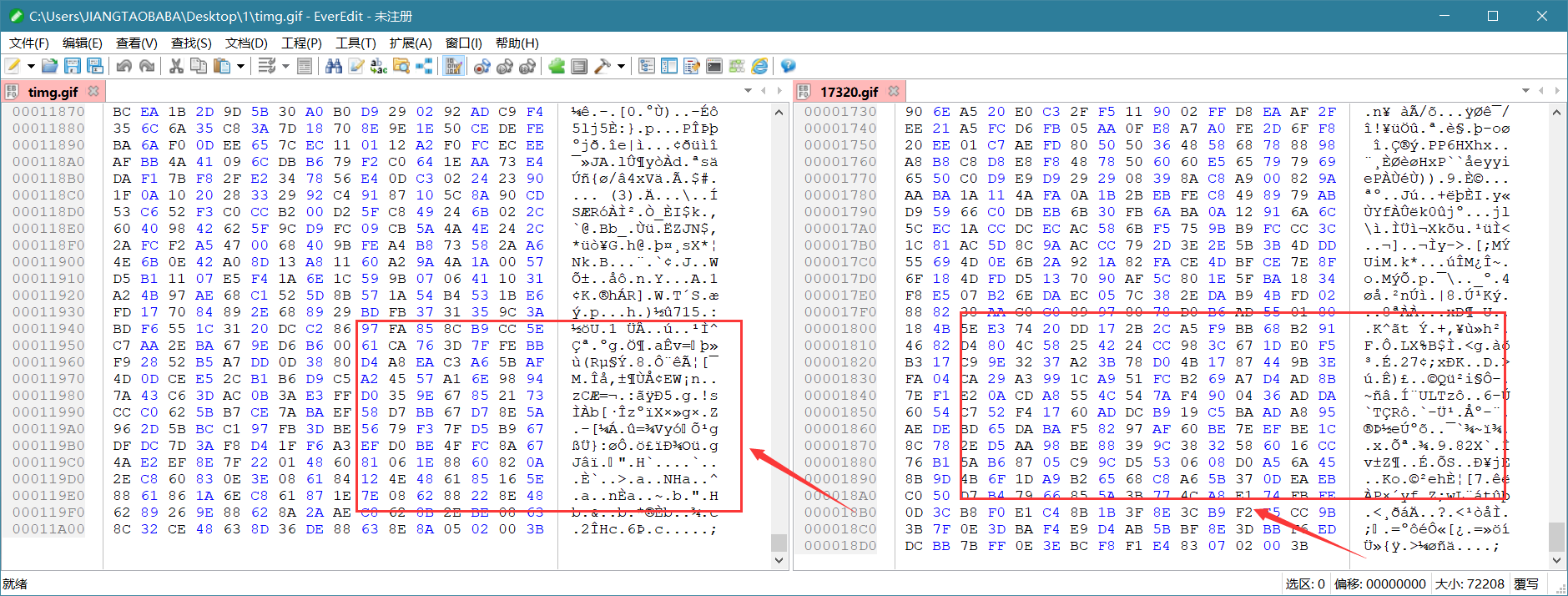The image size is (1568, 596).
Task: Click the green plugin puzzle icon
Action: coord(557,66)
